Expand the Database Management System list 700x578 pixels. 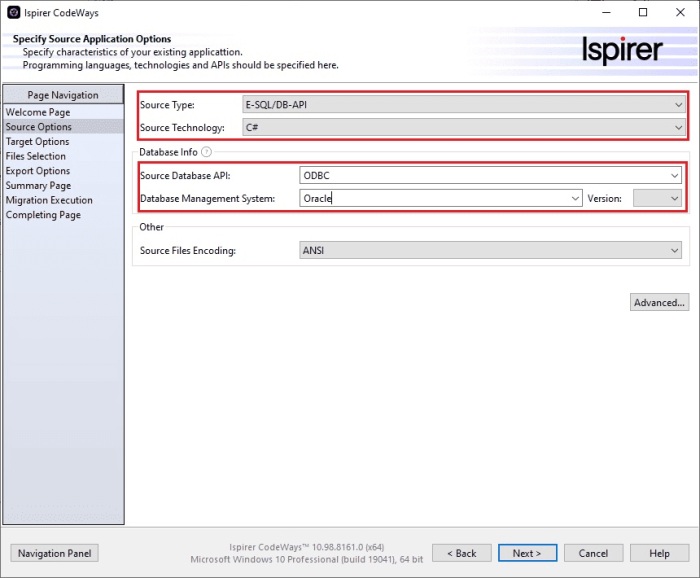coord(575,198)
